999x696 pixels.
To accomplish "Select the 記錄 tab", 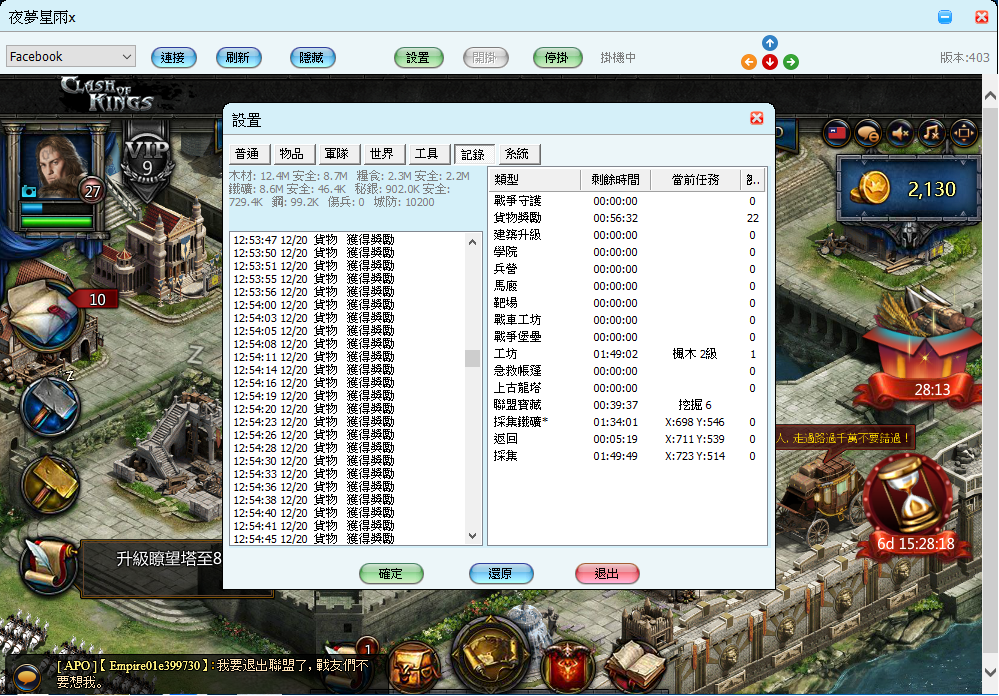I will [474, 154].
